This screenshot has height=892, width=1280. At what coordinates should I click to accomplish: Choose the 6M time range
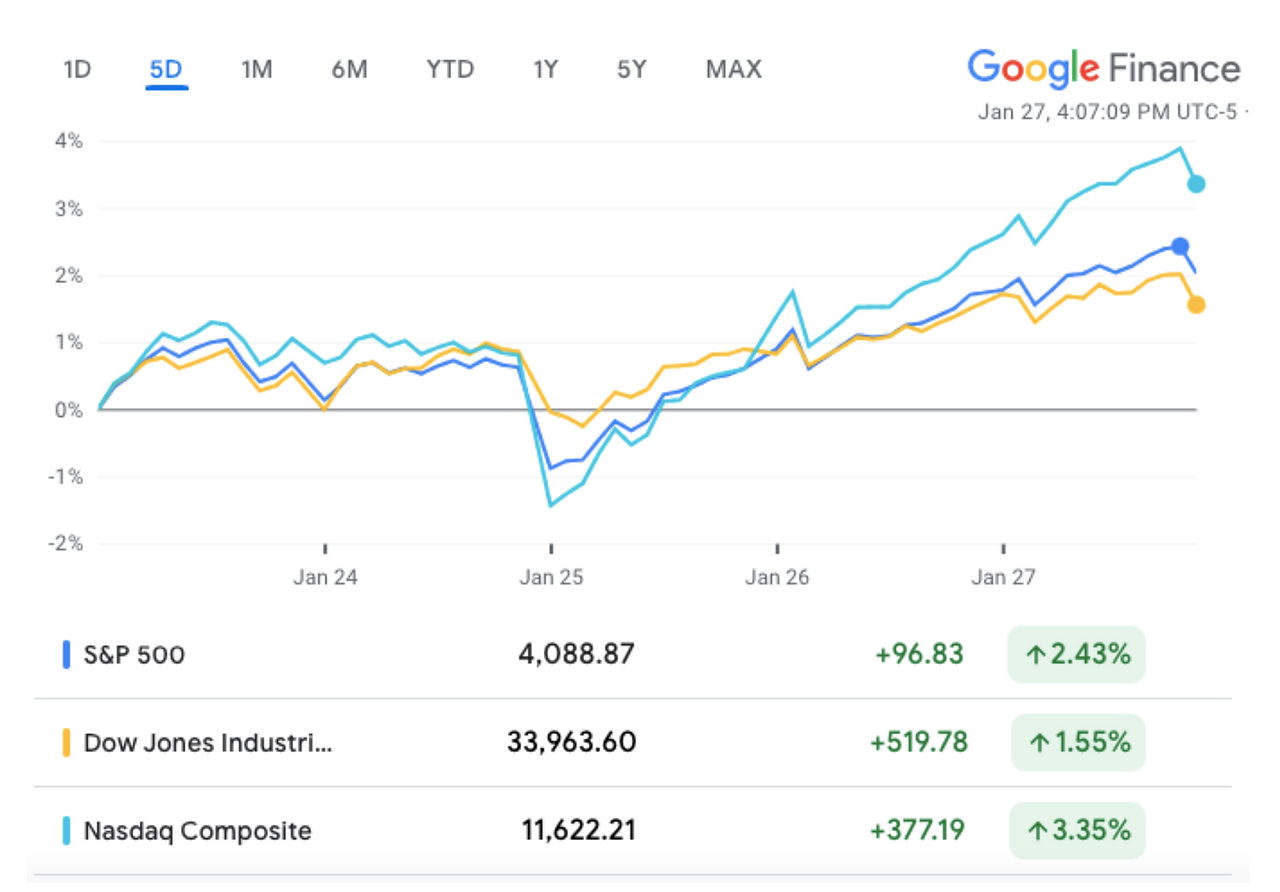click(x=350, y=70)
